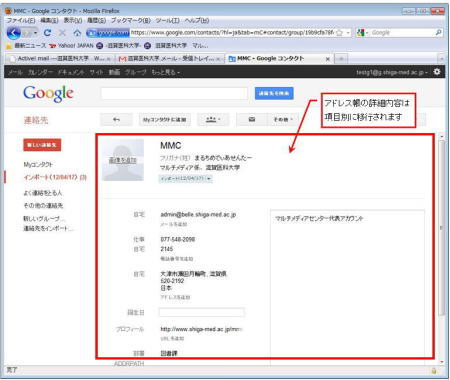This screenshot has height=380, width=450.
Task: Open the その他 dropdown button
Action: [283, 119]
